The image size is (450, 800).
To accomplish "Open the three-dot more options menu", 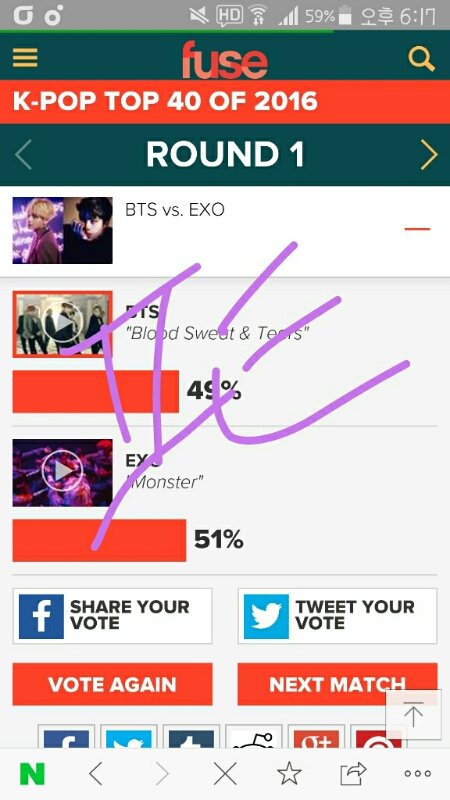I will (417, 774).
